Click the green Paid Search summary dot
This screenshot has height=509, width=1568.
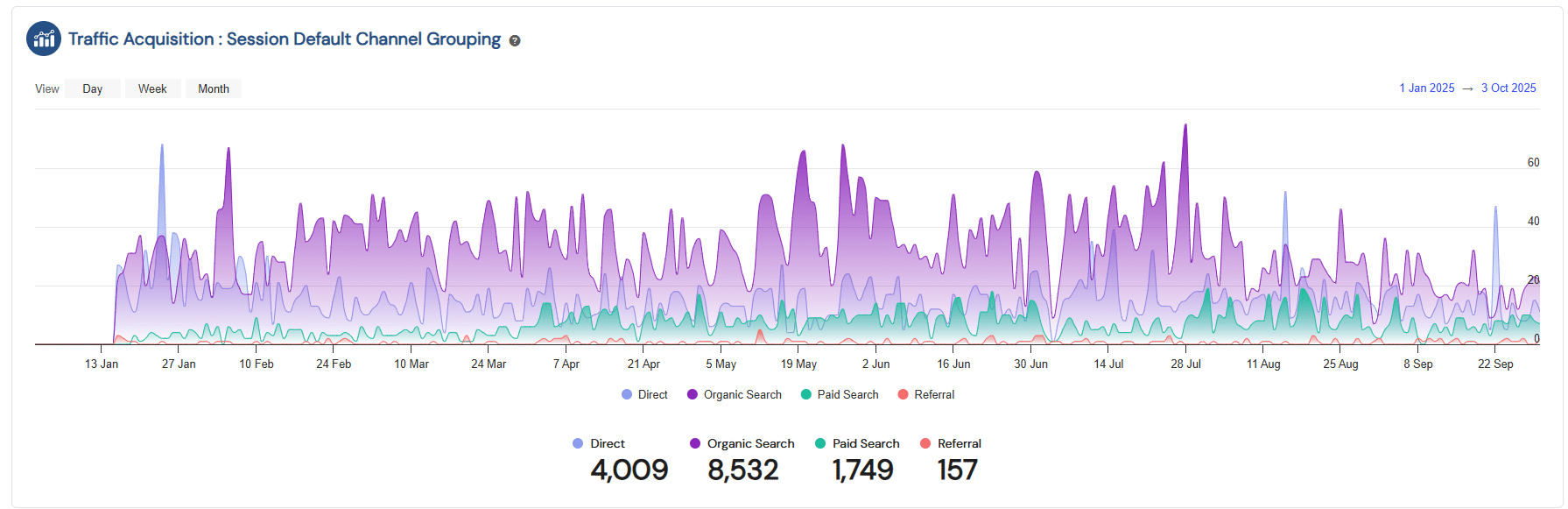pos(820,443)
